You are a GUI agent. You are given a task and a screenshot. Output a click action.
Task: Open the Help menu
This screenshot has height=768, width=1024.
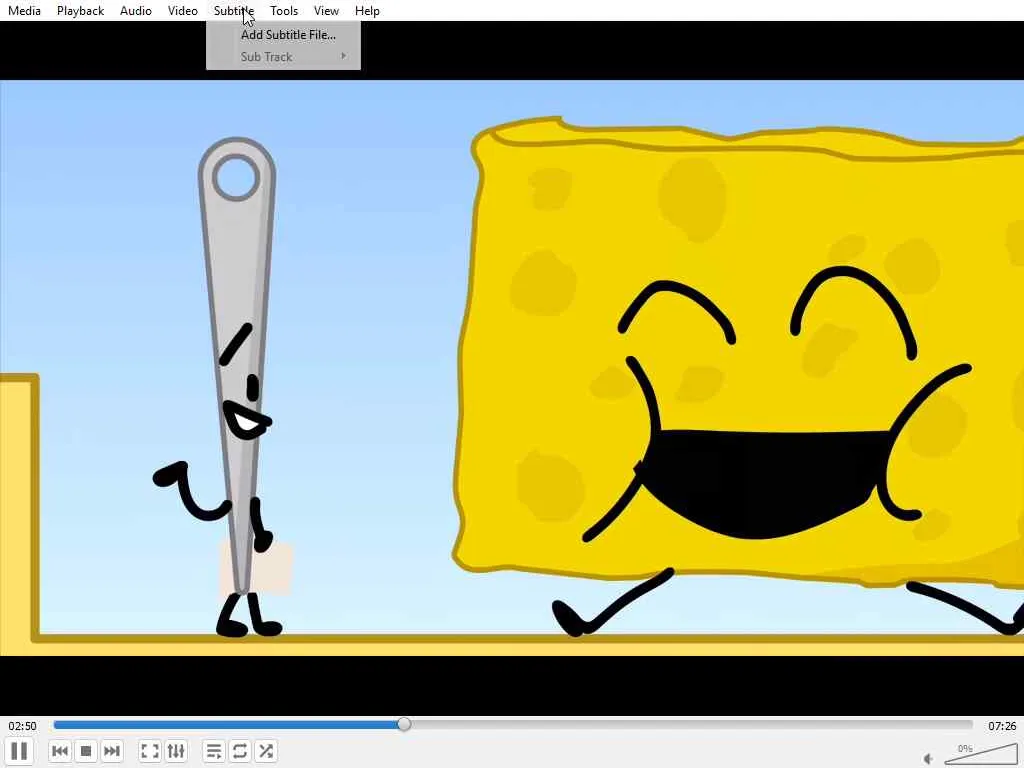coord(367,10)
